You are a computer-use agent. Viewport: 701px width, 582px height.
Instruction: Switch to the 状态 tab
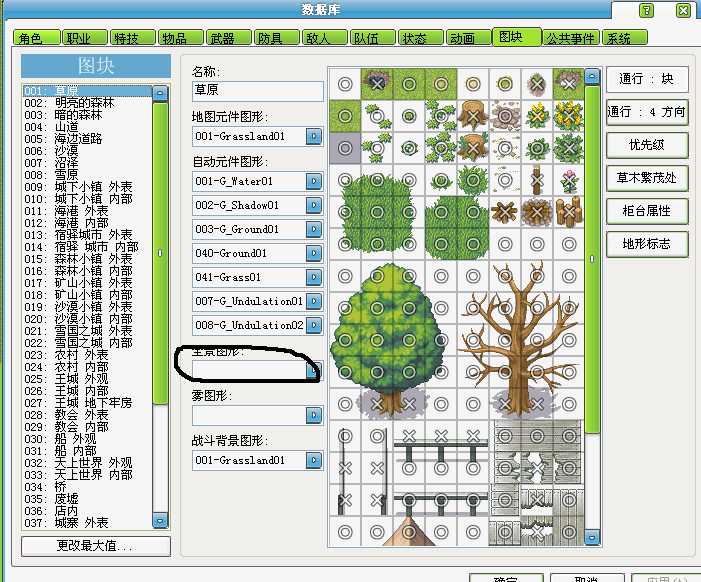[420, 38]
